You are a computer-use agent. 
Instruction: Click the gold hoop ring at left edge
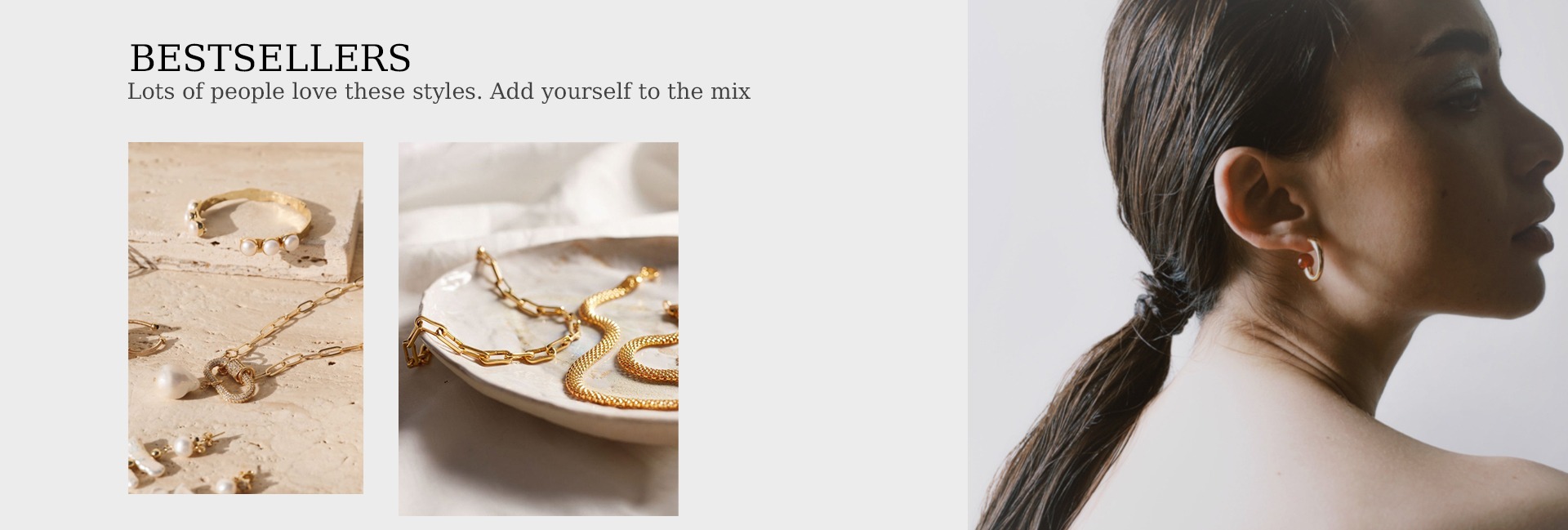[144, 338]
